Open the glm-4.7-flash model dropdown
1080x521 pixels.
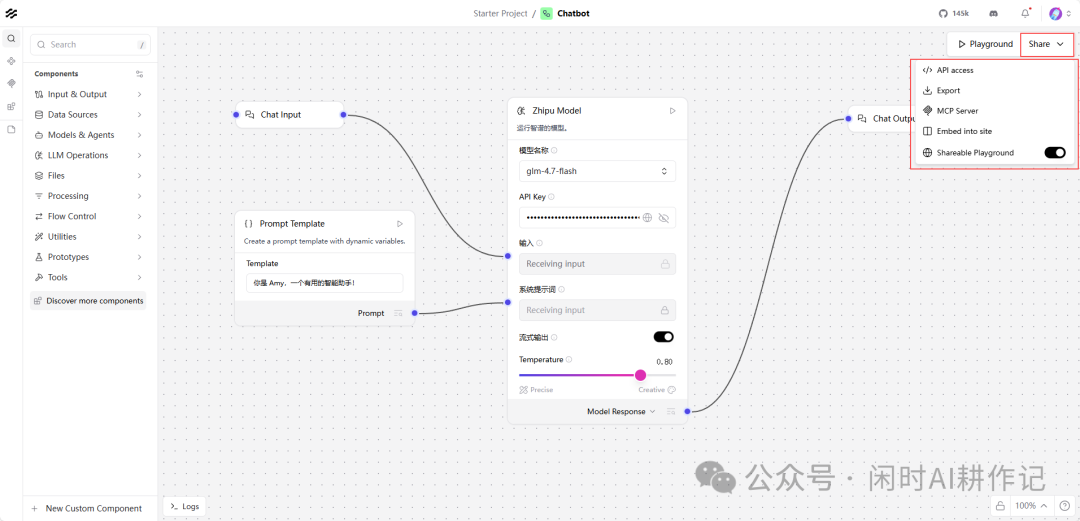pos(597,171)
